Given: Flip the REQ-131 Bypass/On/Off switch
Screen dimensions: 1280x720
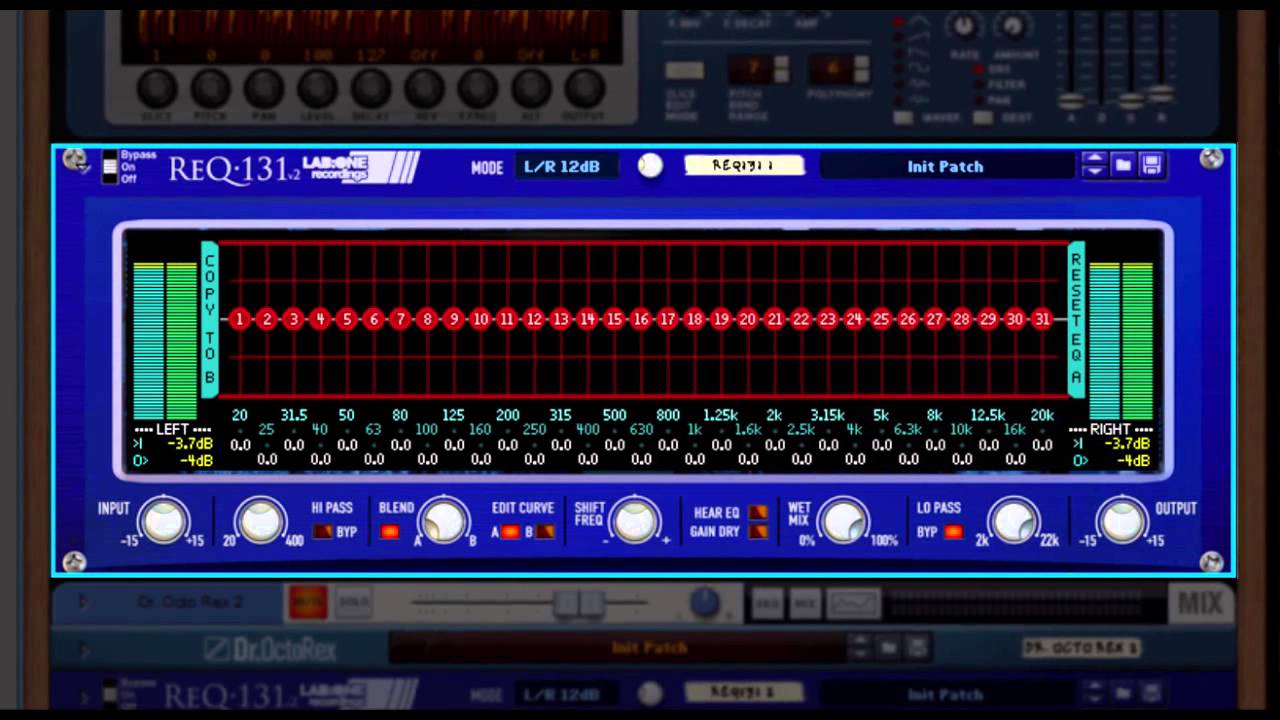Looking at the screenshot, I should point(110,167).
